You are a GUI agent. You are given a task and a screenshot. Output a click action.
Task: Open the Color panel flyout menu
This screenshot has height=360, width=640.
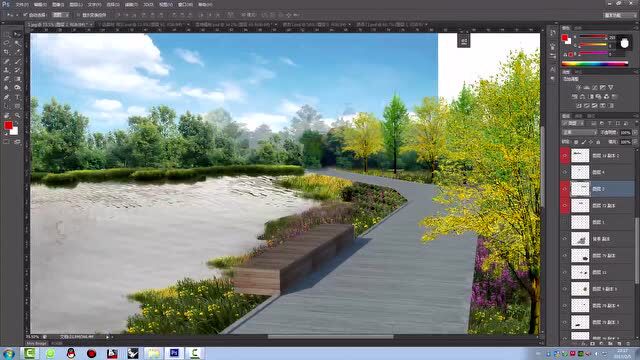(636, 28)
